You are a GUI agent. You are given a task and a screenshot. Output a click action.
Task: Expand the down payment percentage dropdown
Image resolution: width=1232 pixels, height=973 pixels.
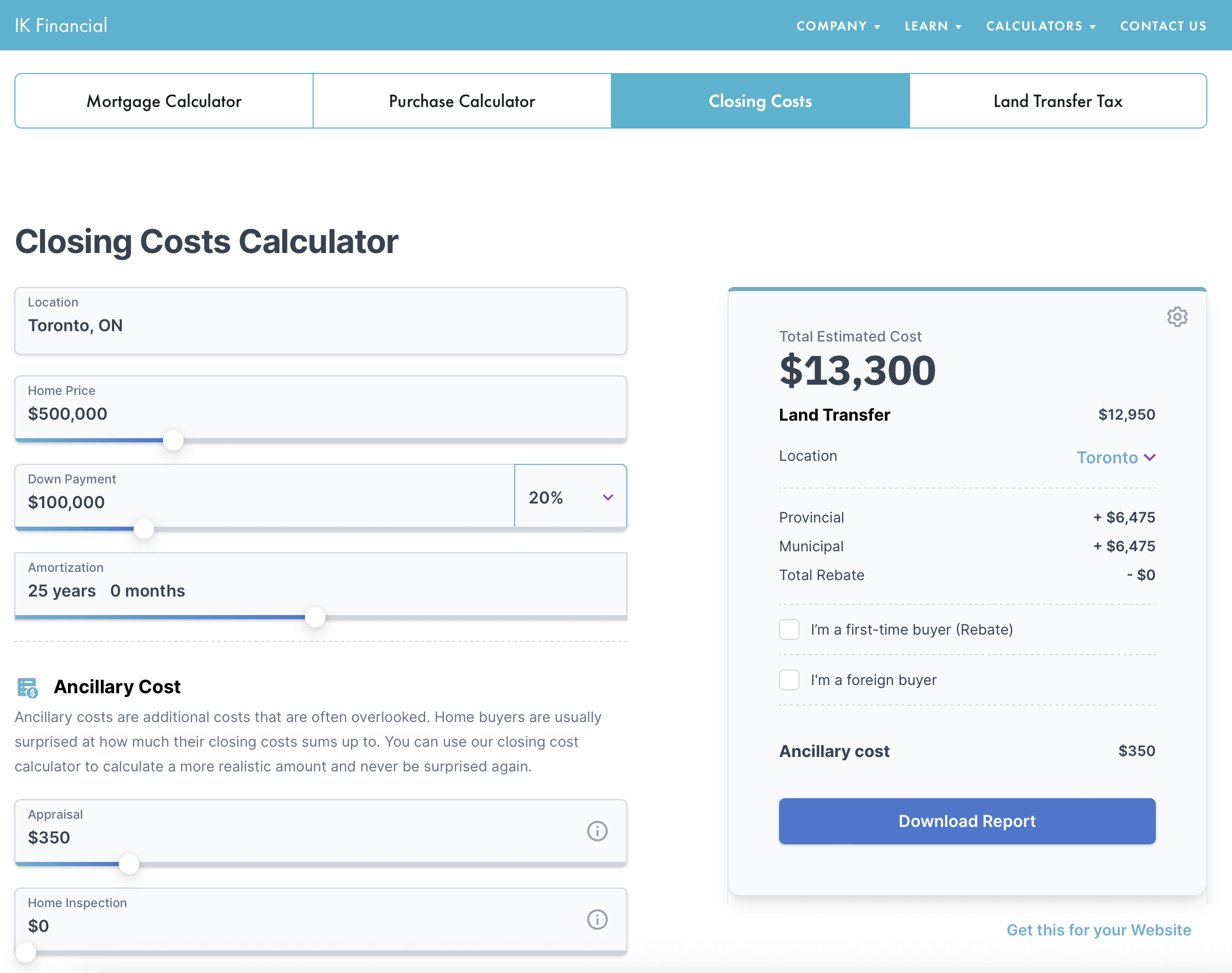coord(570,497)
